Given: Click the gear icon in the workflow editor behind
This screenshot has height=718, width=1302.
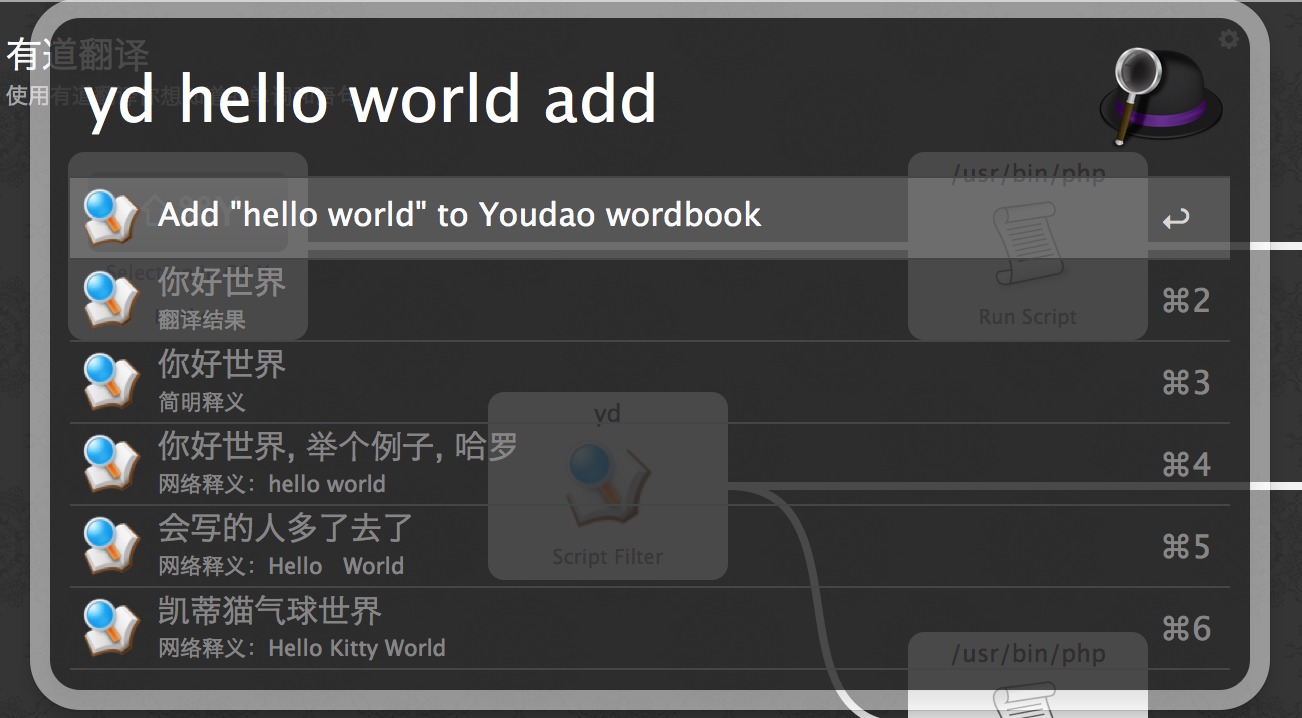Looking at the screenshot, I should coord(1229,39).
